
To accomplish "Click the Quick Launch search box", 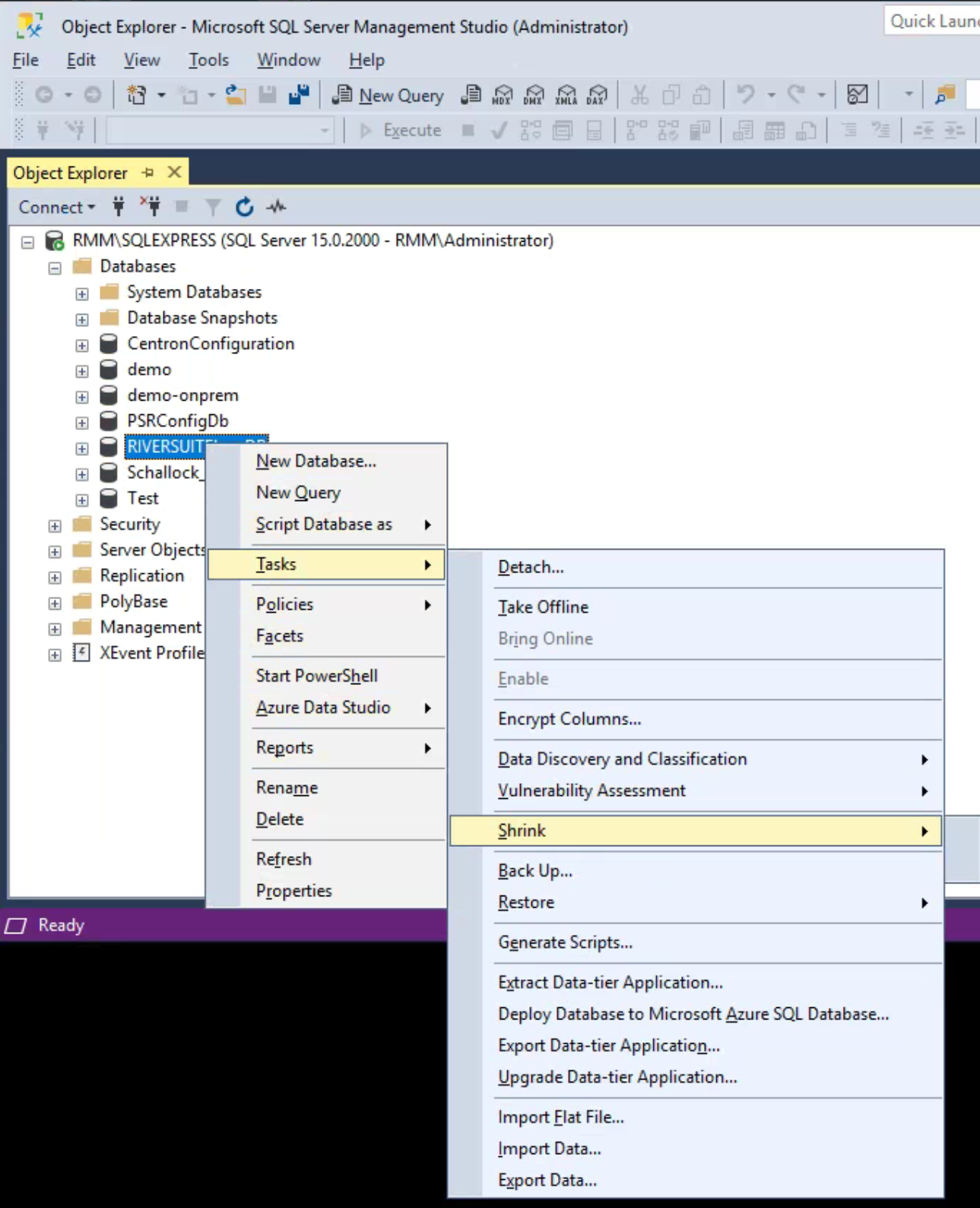I will pyautogui.click(x=932, y=21).
